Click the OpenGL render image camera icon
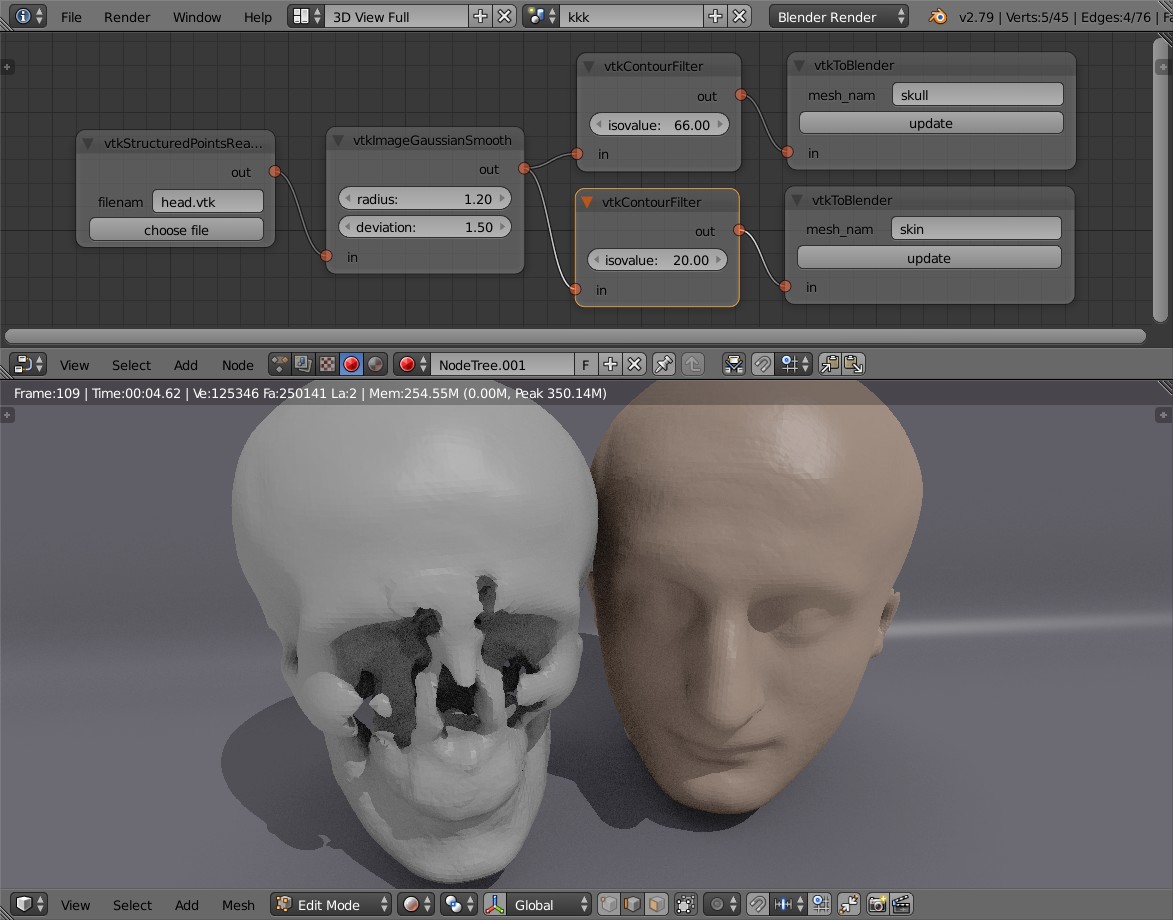 (877, 905)
